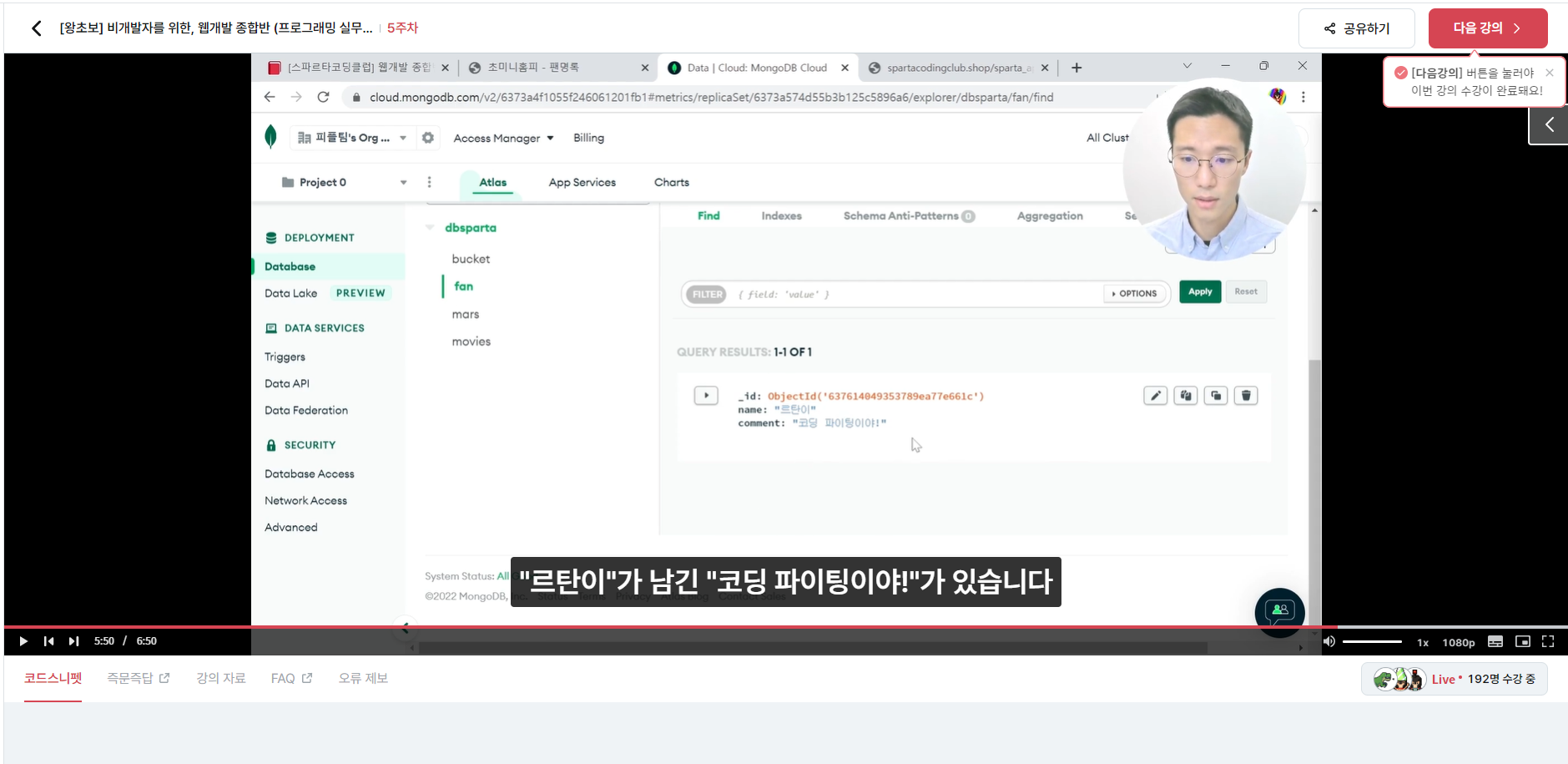The image size is (1568, 764).
Task: Skip to the next video
Action: 73,641
